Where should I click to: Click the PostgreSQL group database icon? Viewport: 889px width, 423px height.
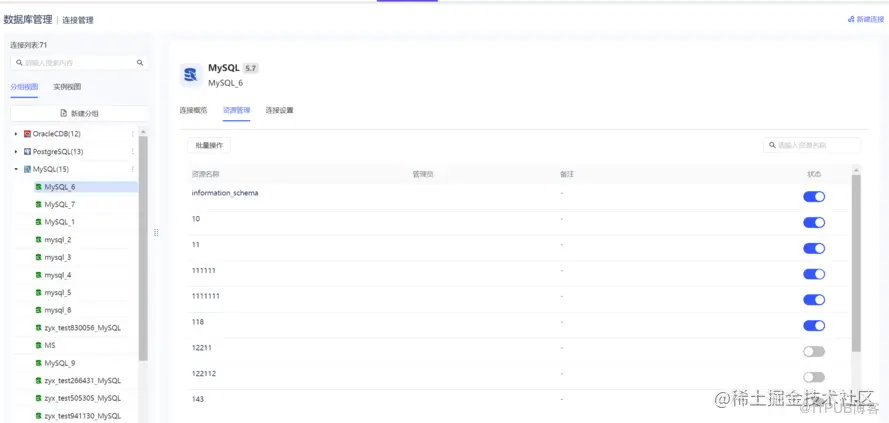pyautogui.click(x=27, y=151)
